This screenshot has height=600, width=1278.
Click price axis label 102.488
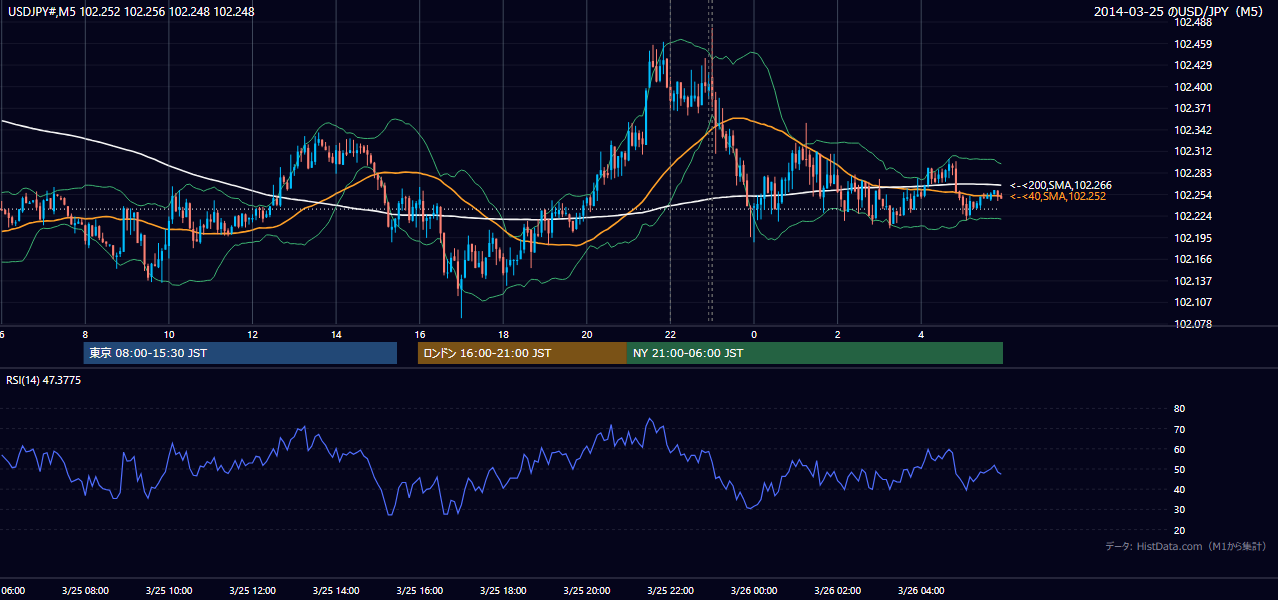[x=1194, y=22]
